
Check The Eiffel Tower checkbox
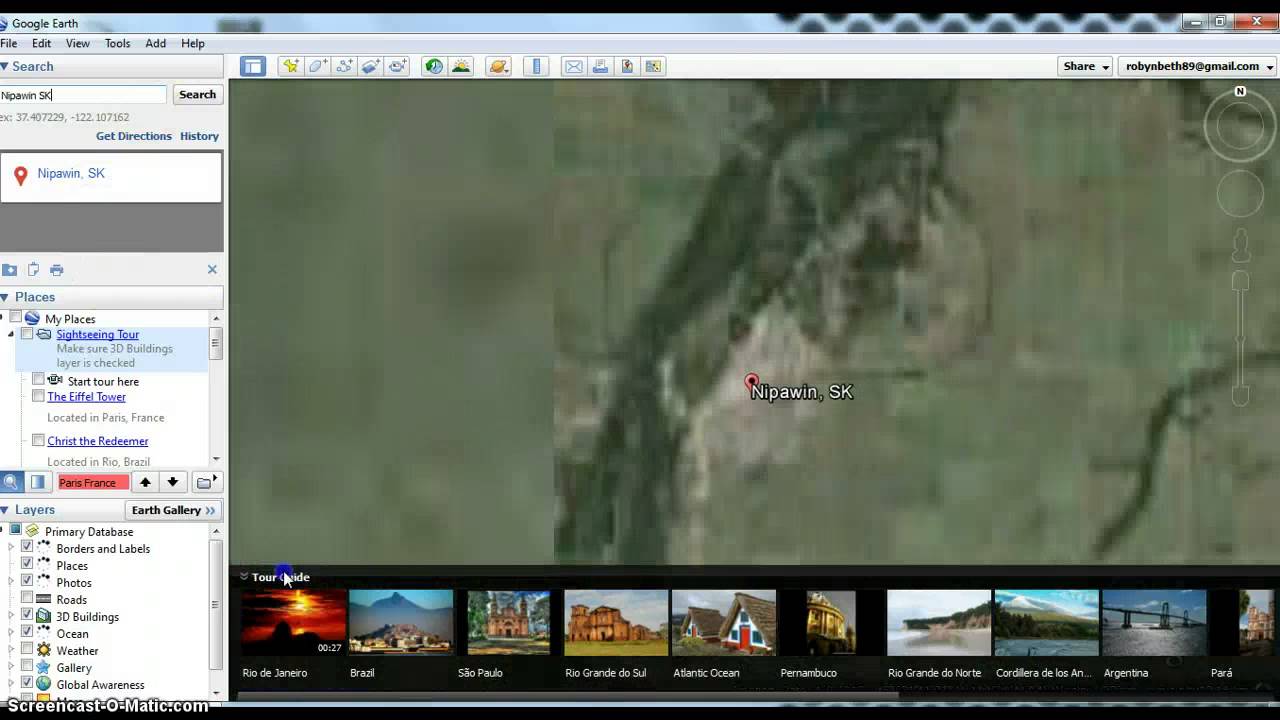pyautogui.click(x=38, y=396)
